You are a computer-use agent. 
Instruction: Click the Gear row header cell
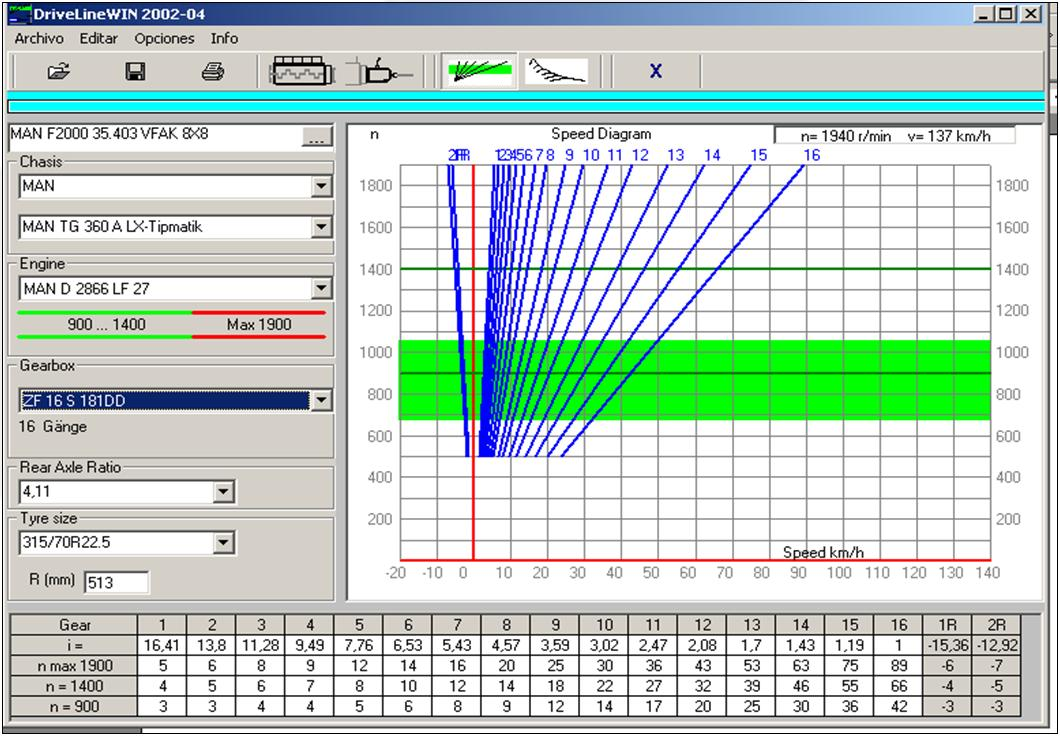74,625
